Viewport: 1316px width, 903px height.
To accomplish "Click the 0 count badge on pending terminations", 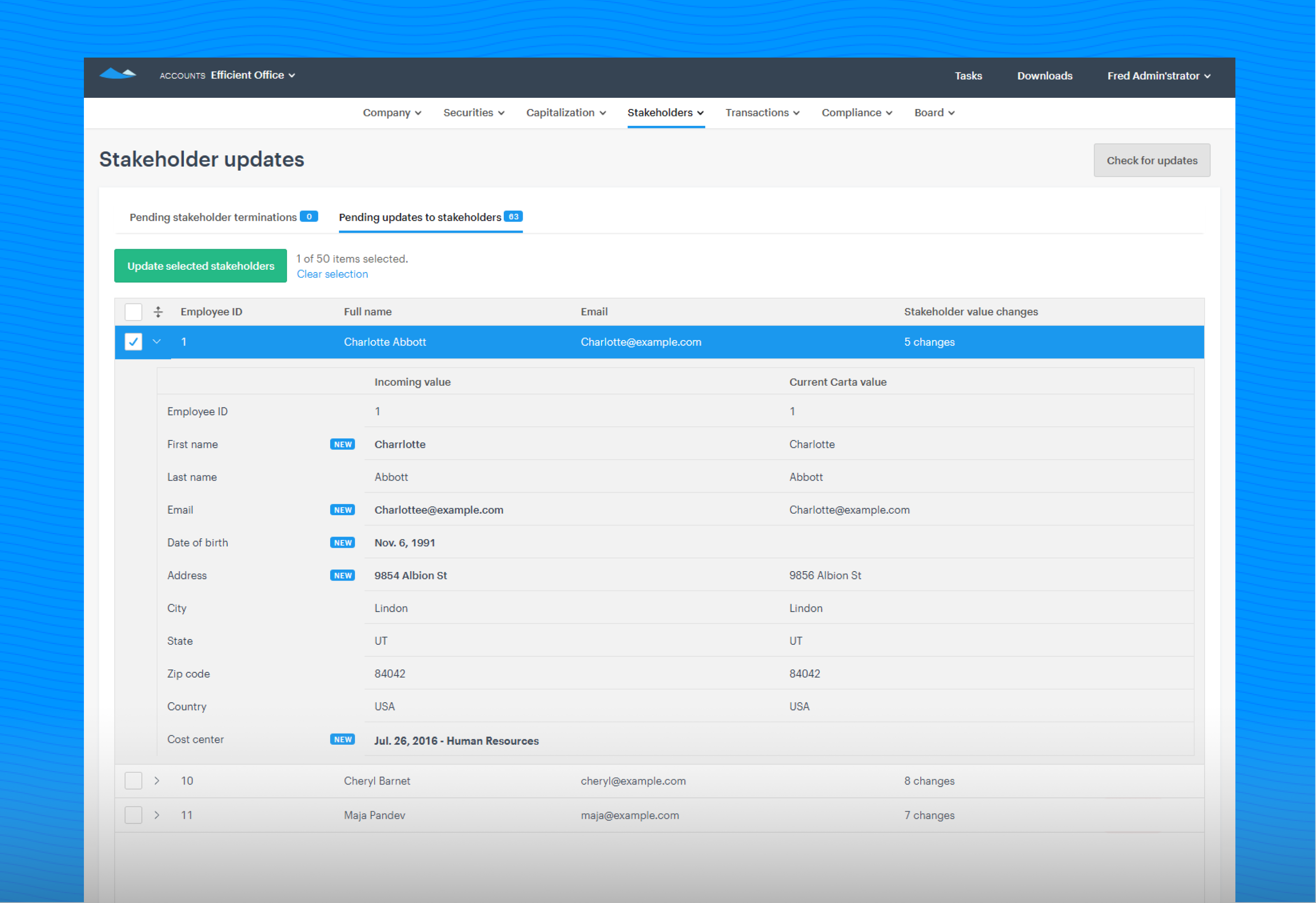I will click(x=308, y=217).
